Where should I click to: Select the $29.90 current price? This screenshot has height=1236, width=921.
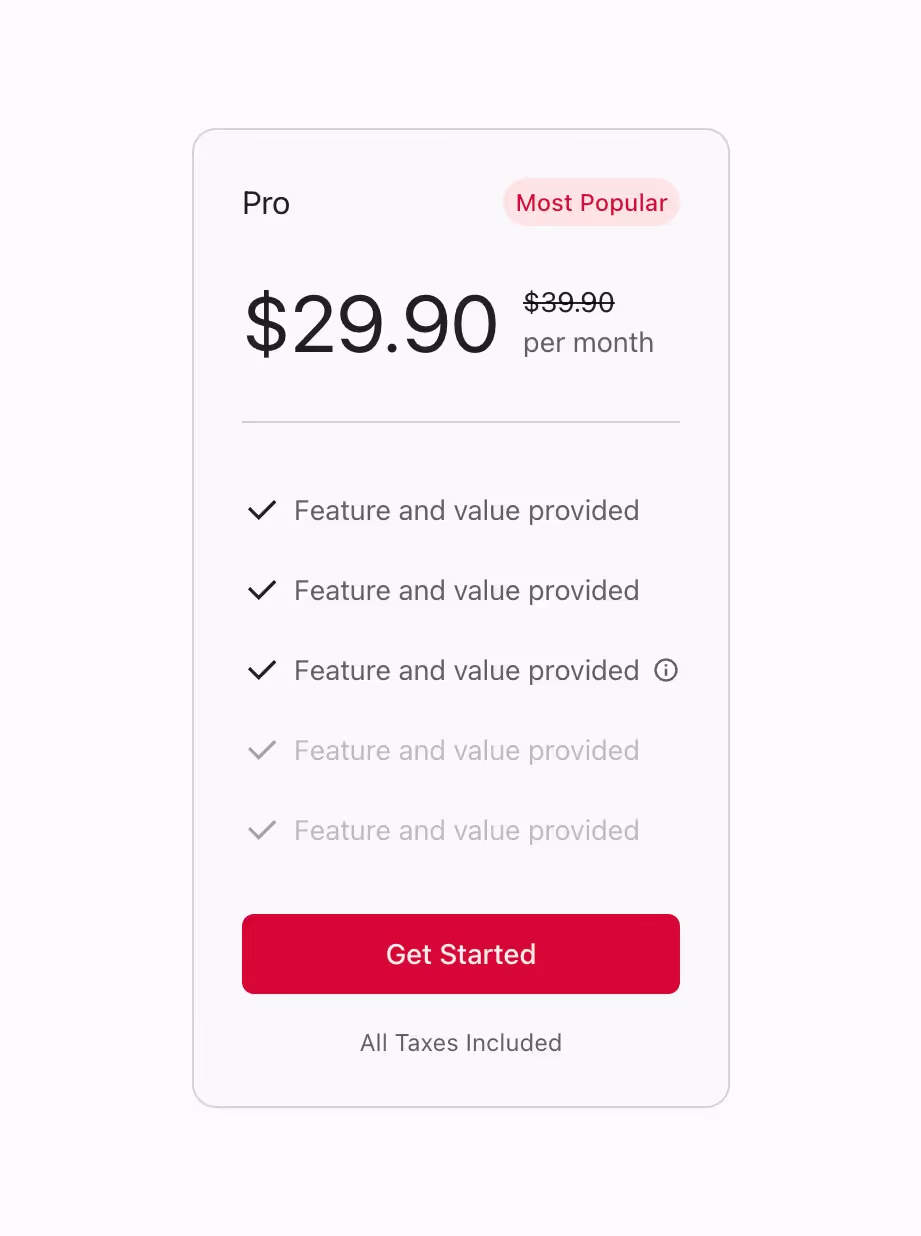372,324
